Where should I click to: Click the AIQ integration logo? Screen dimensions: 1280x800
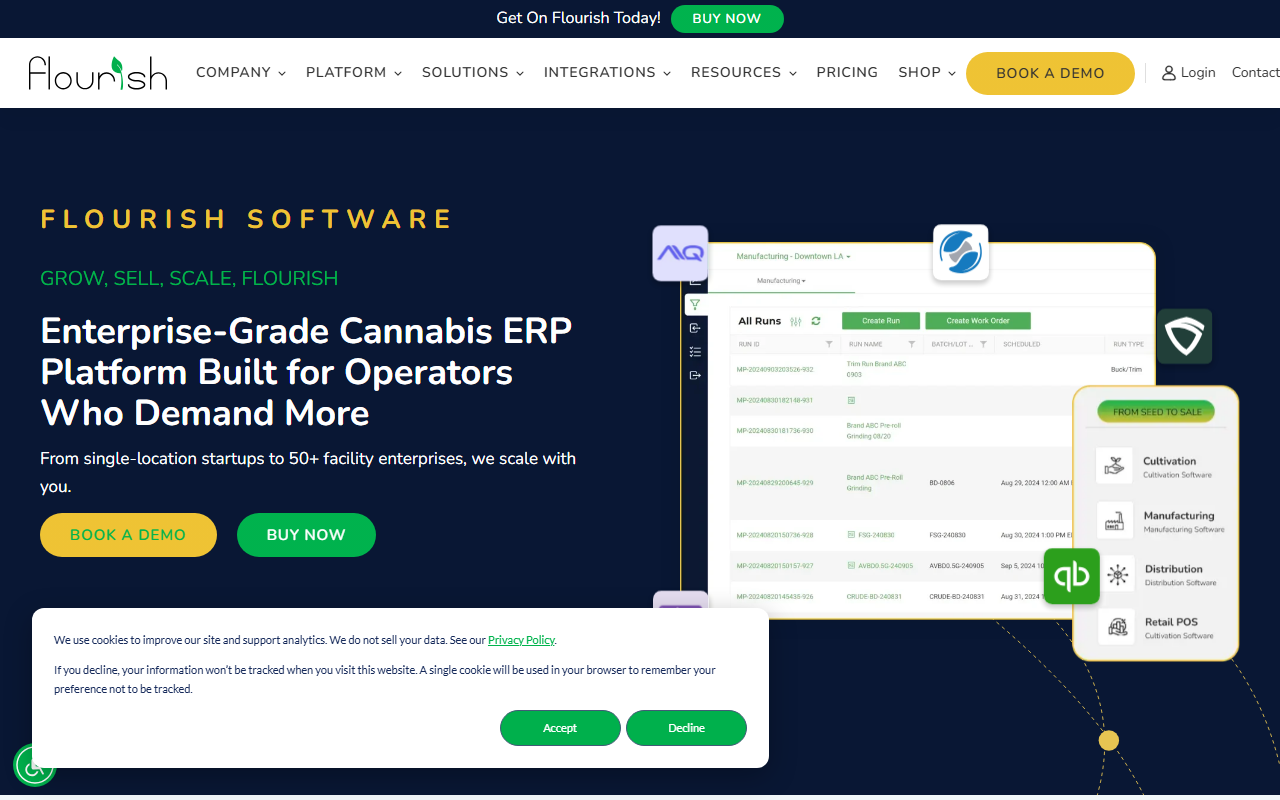click(x=680, y=253)
